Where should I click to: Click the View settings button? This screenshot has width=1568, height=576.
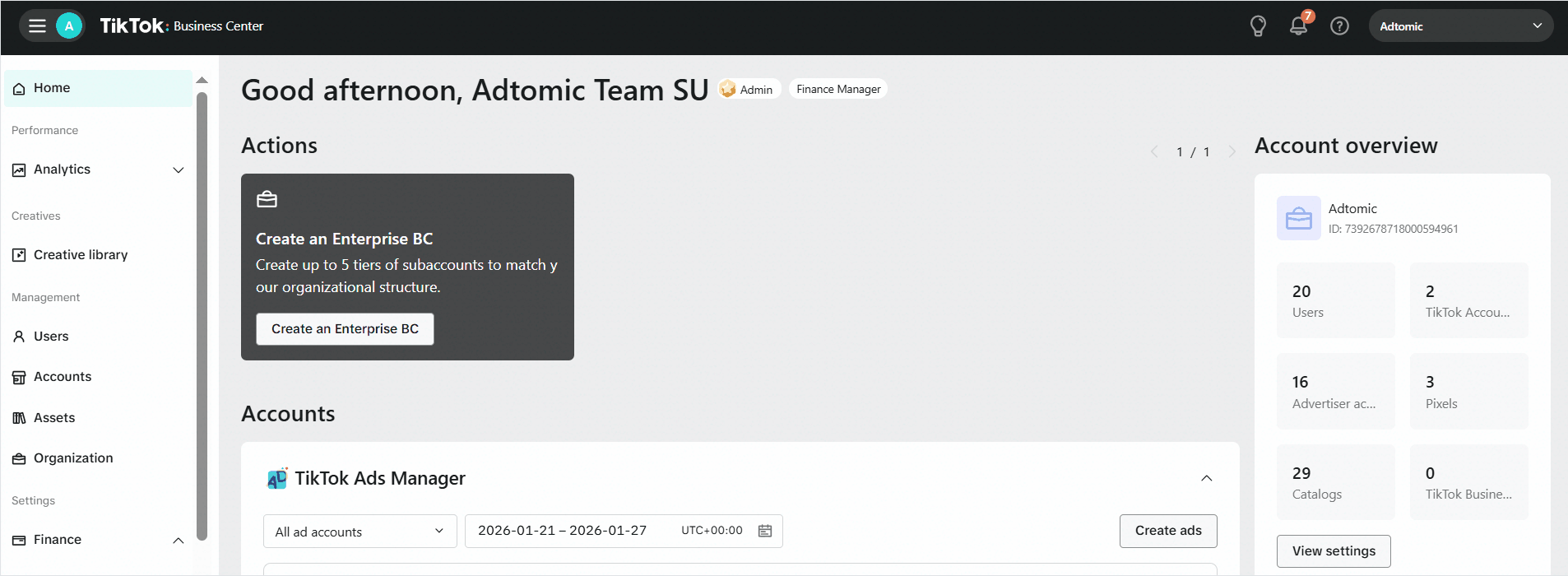click(x=1334, y=551)
